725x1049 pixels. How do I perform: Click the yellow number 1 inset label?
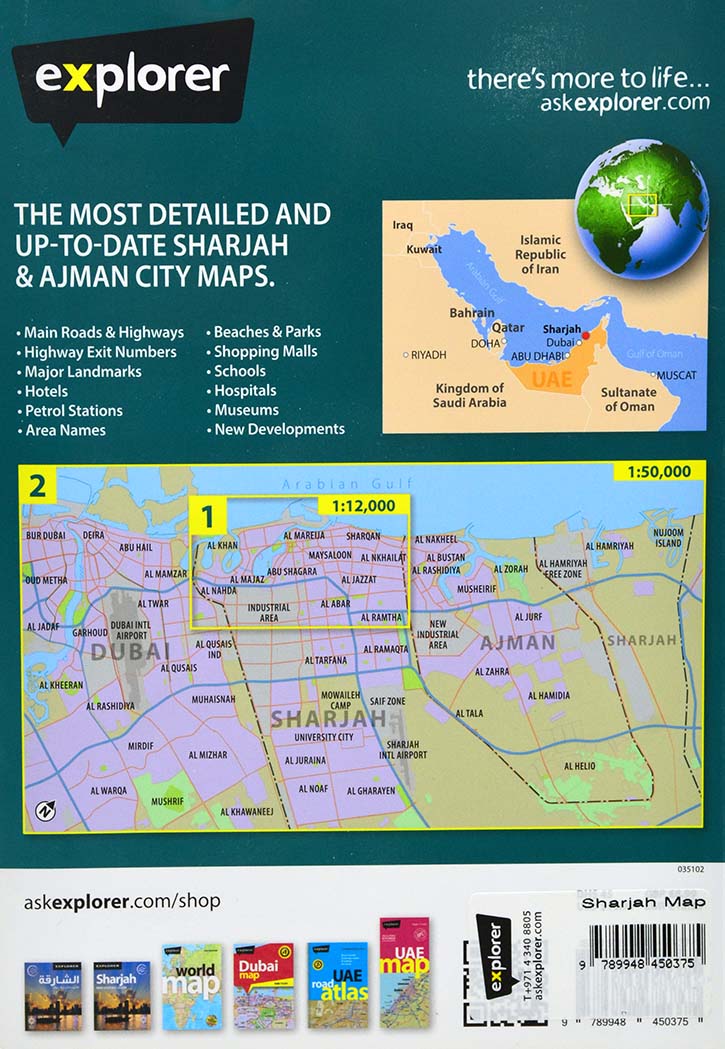(x=208, y=516)
